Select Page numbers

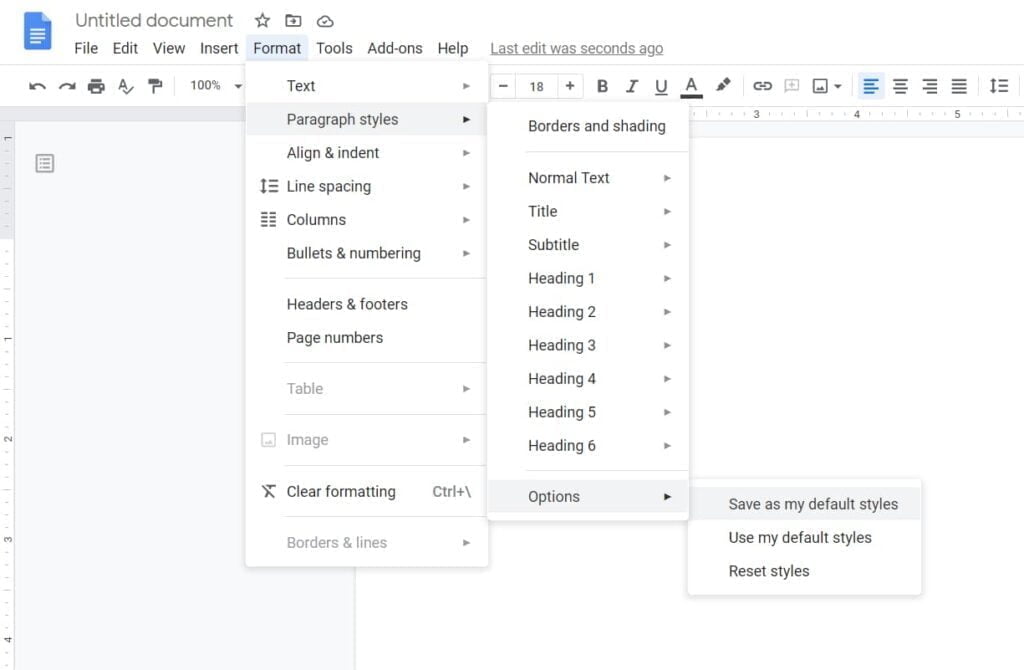[366, 338]
